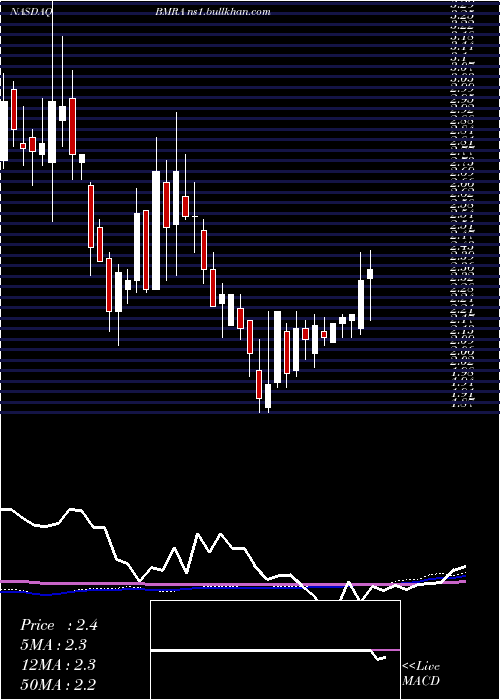Click the BMRA ns1.bullkhan.com title text

click(x=213, y=12)
